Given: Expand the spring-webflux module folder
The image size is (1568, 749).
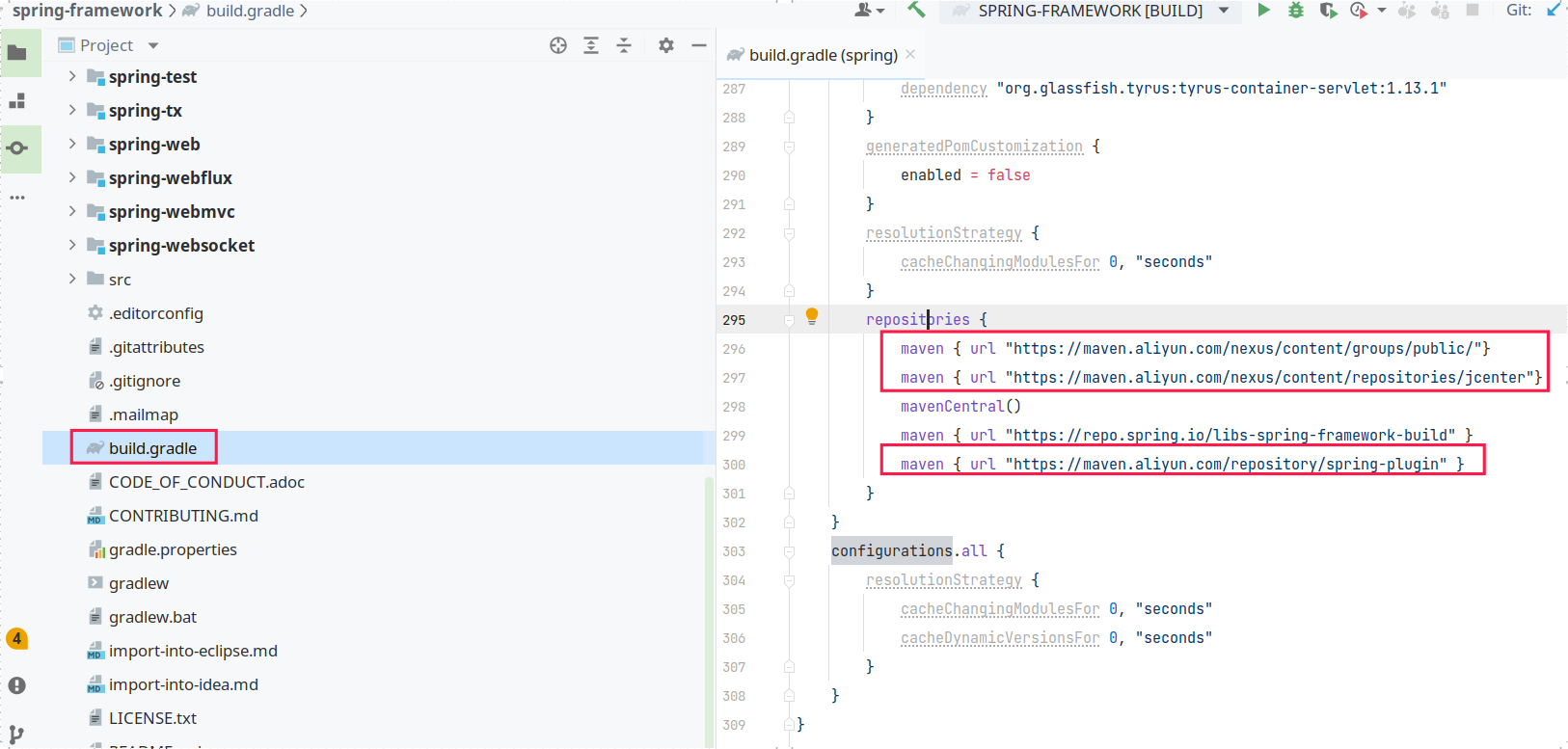Looking at the screenshot, I should tap(72, 177).
